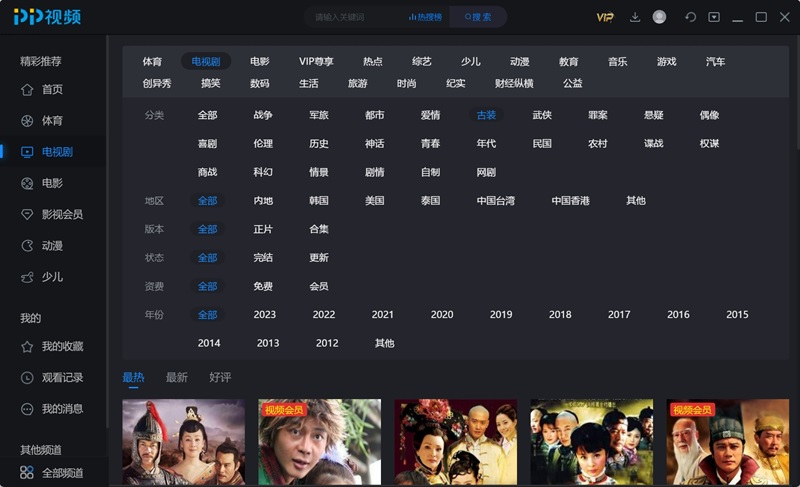This screenshot has width=800, height=487.
Task: Filter year by 2015
Action: tap(737, 315)
